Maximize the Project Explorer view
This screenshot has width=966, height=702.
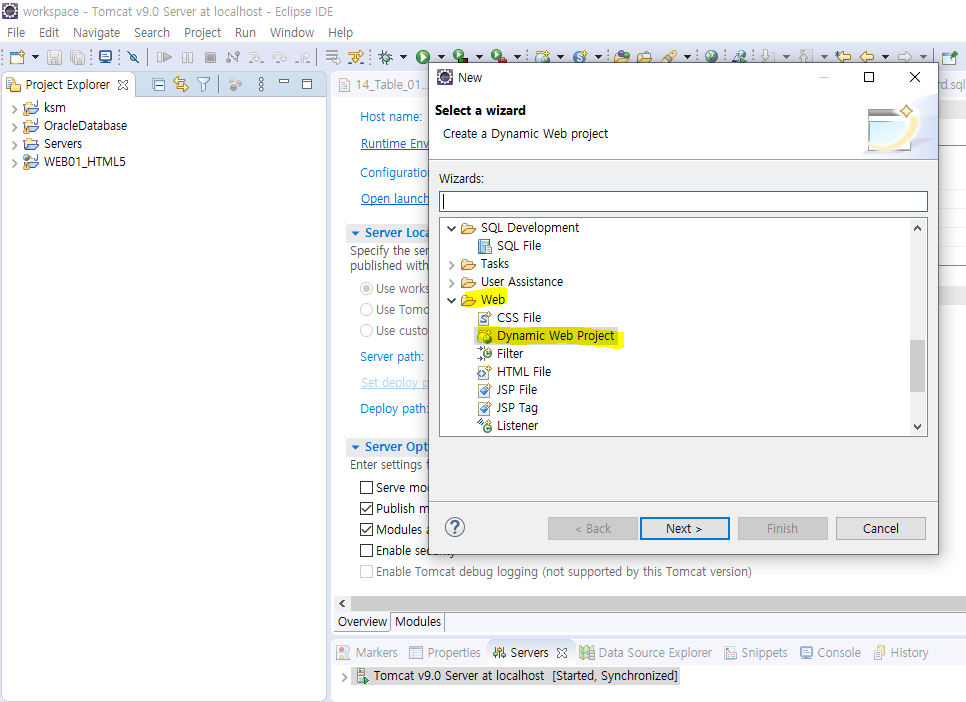click(x=307, y=84)
